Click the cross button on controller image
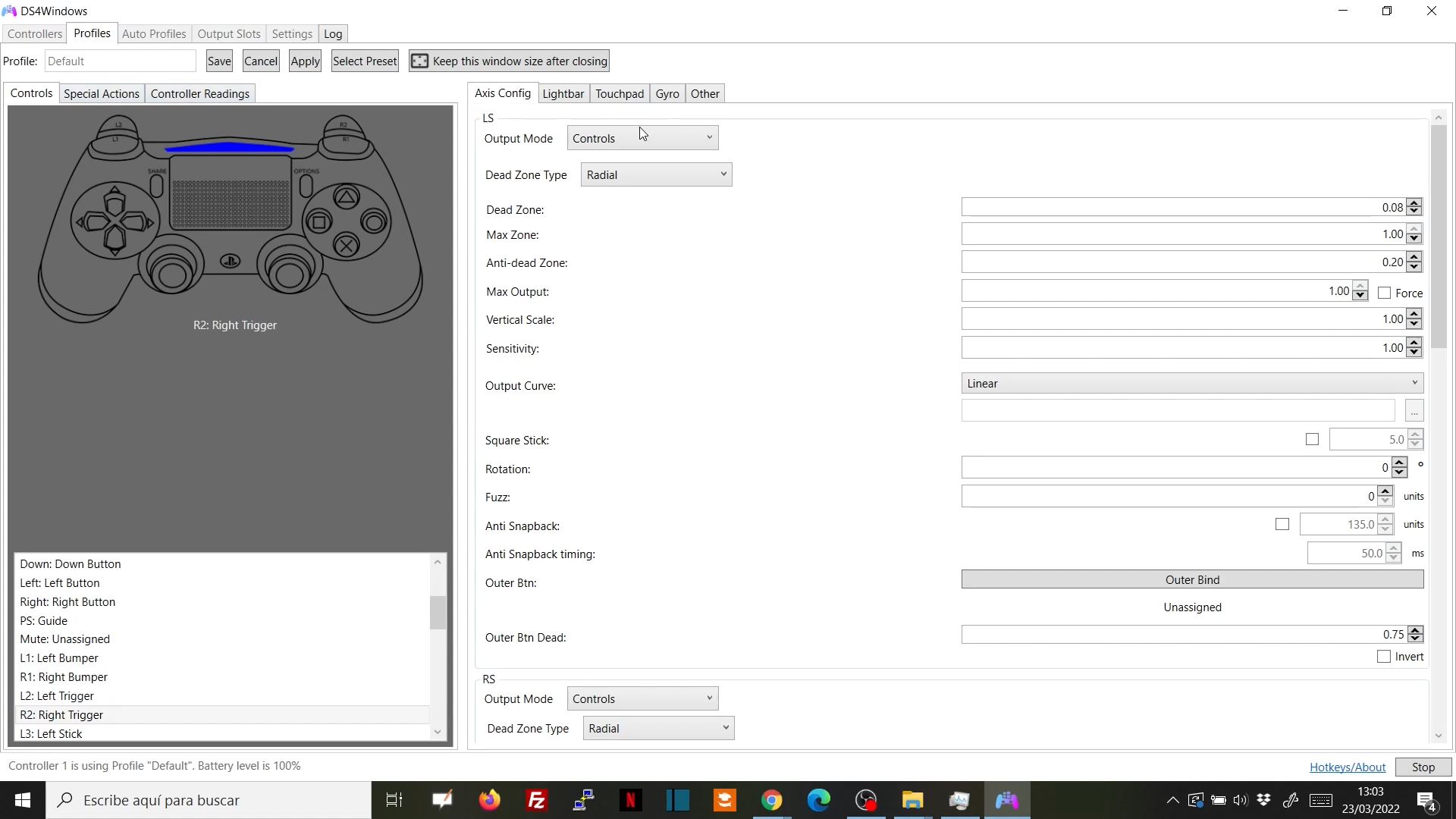The height and width of the screenshot is (819, 1456). click(347, 246)
